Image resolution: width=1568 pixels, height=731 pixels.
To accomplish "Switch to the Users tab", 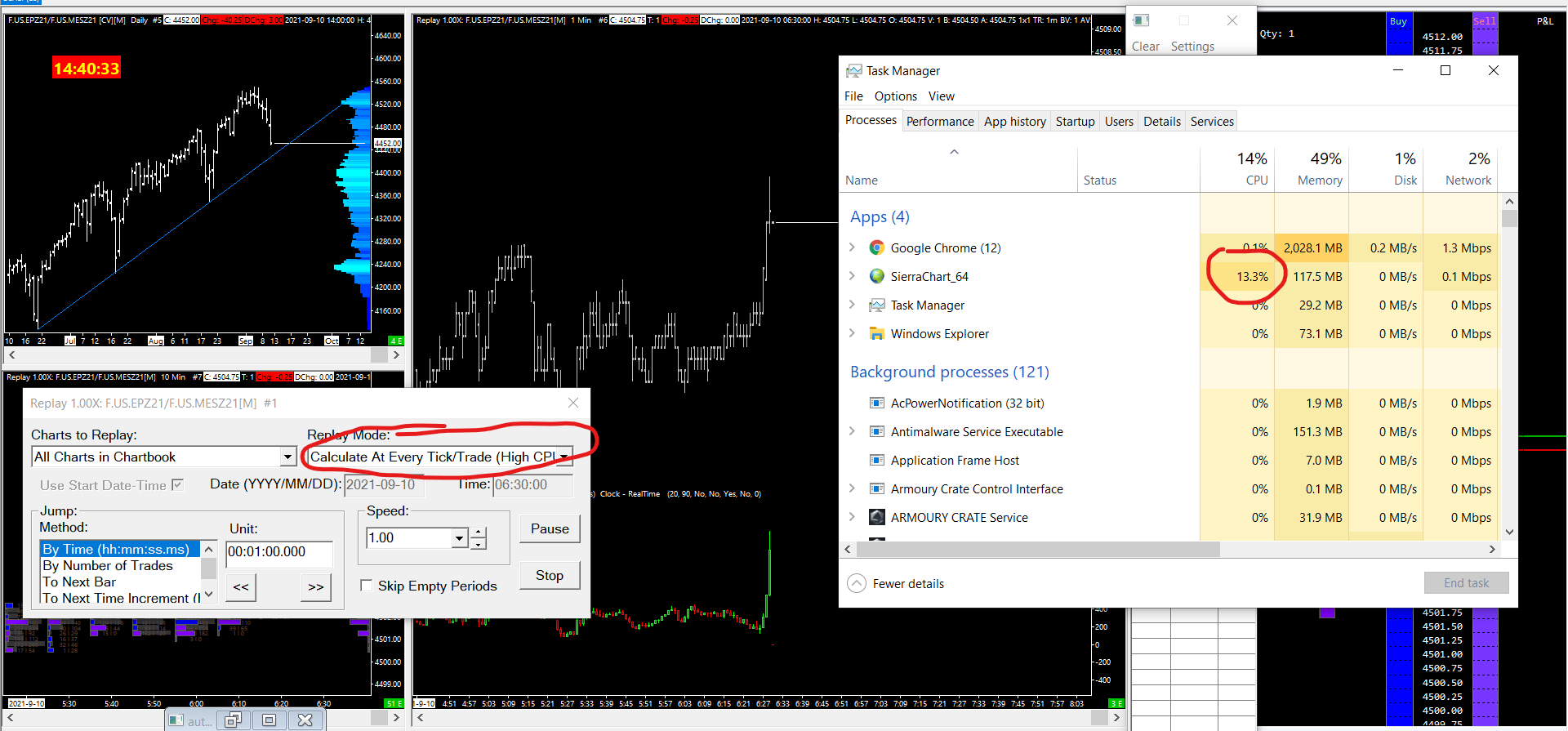I will 1119,122.
